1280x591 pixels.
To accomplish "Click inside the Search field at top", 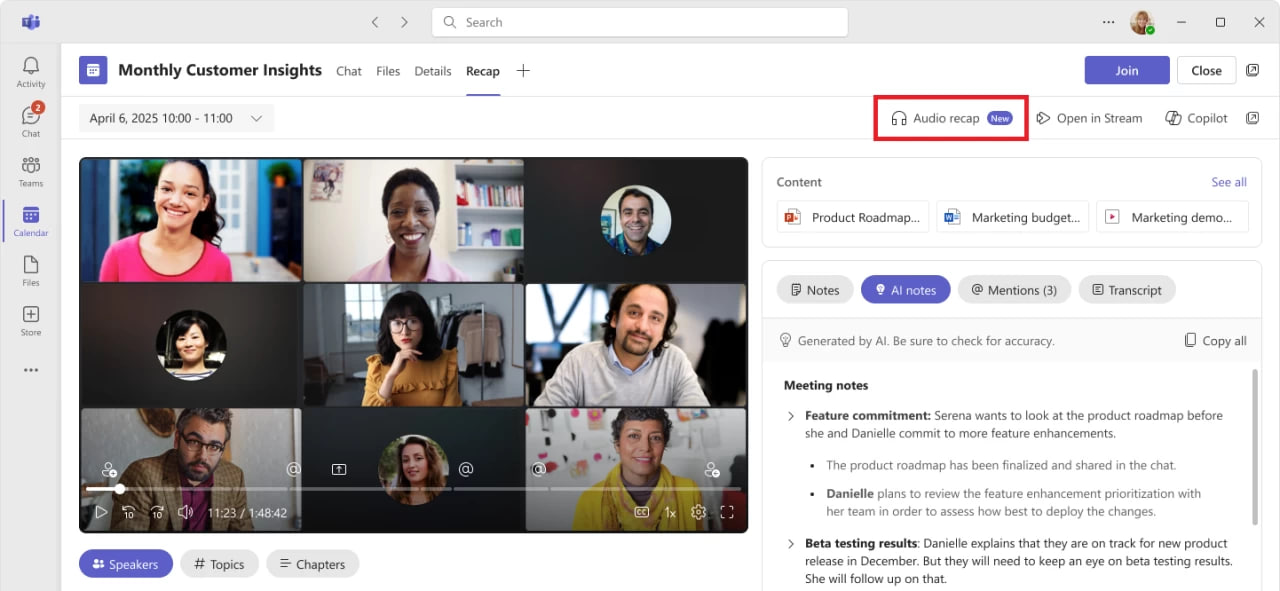I will 639,21.
